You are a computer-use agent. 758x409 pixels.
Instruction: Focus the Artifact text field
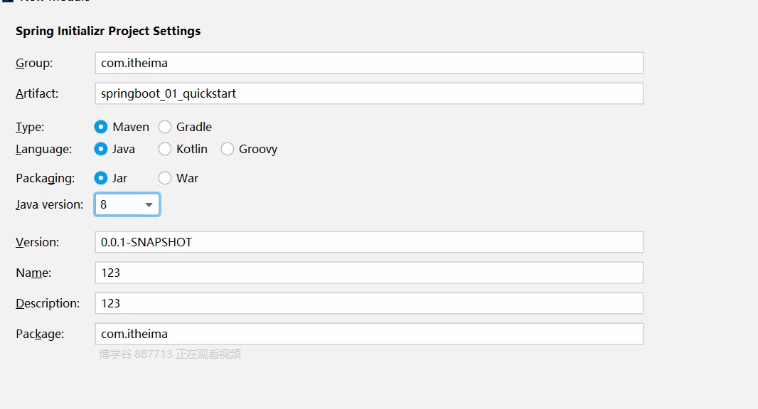(368, 93)
